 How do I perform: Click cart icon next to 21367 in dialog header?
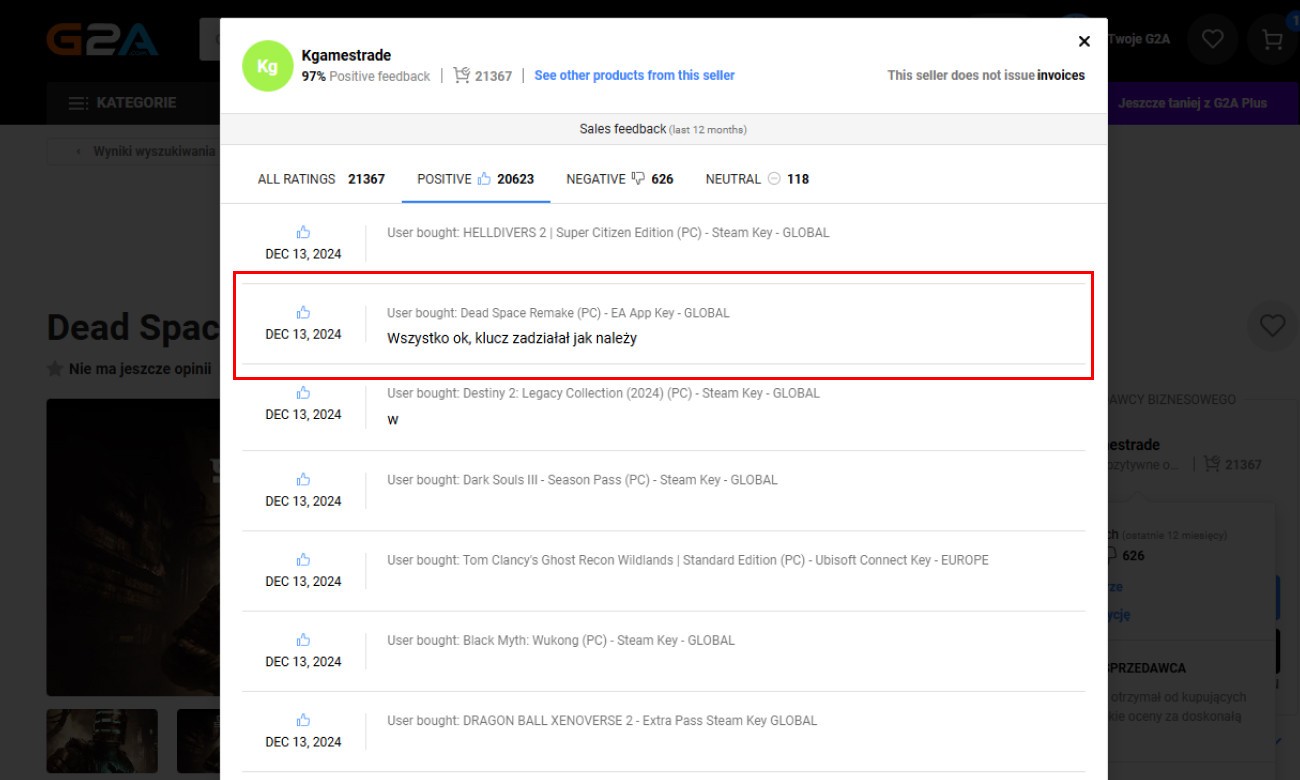point(461,75)
